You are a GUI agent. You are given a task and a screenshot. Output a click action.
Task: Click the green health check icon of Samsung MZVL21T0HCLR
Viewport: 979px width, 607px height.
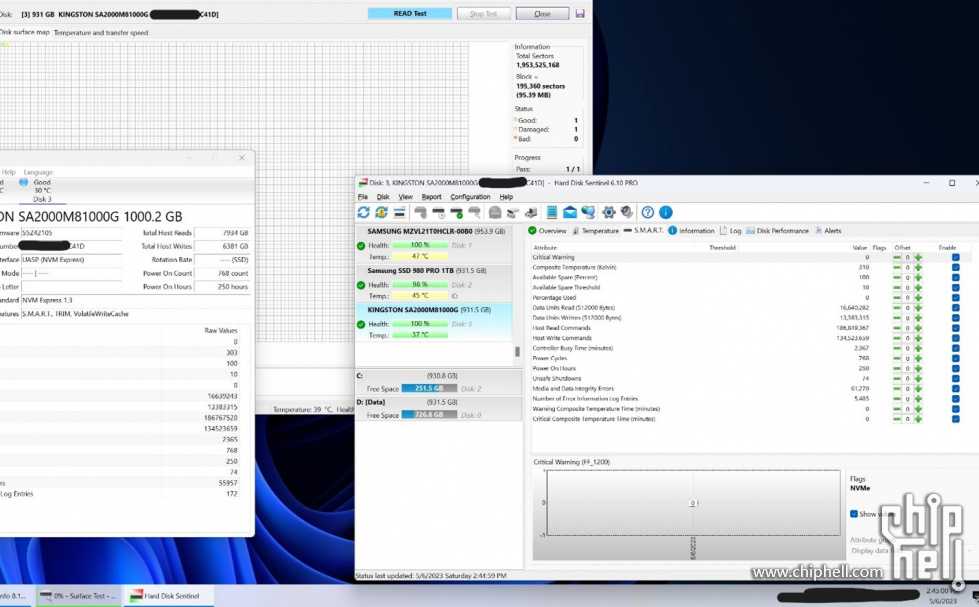(x=361, y=245)
